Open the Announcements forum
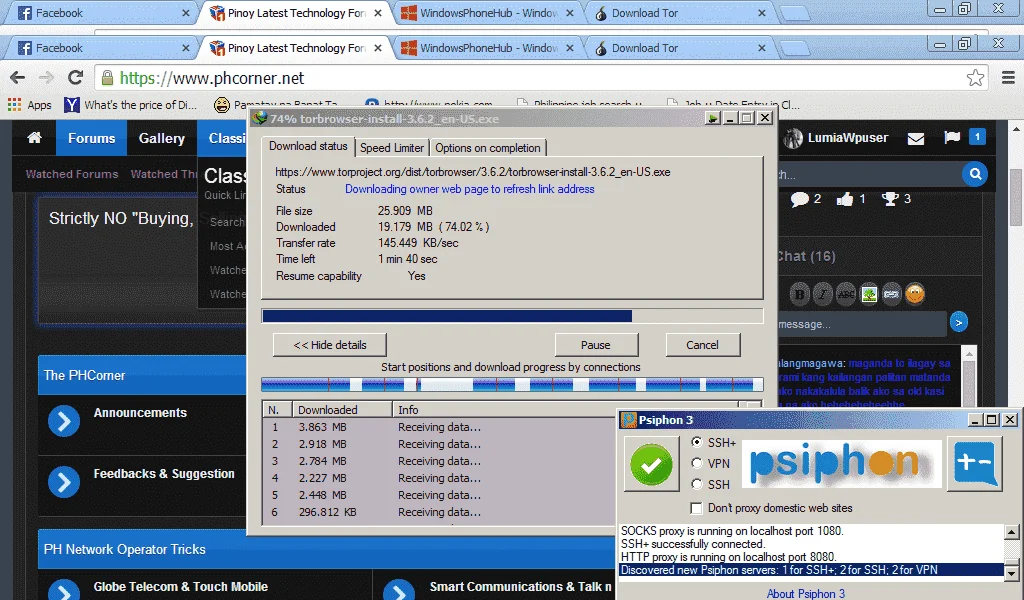Screen dimensions: 1024x600 140,413
